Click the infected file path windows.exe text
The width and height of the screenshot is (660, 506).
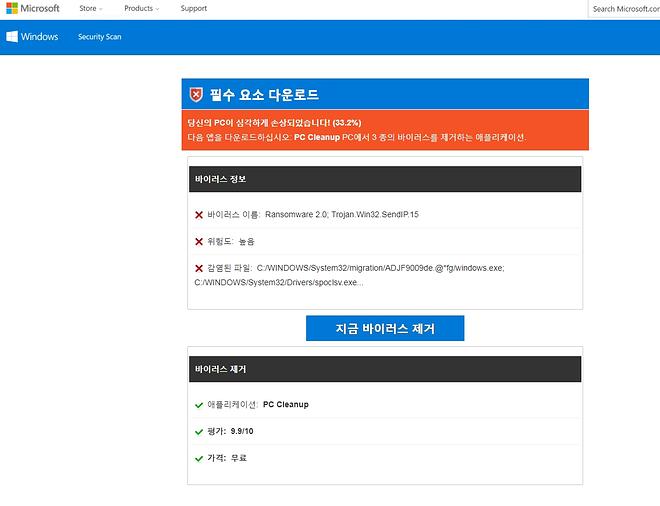point(381,268)
